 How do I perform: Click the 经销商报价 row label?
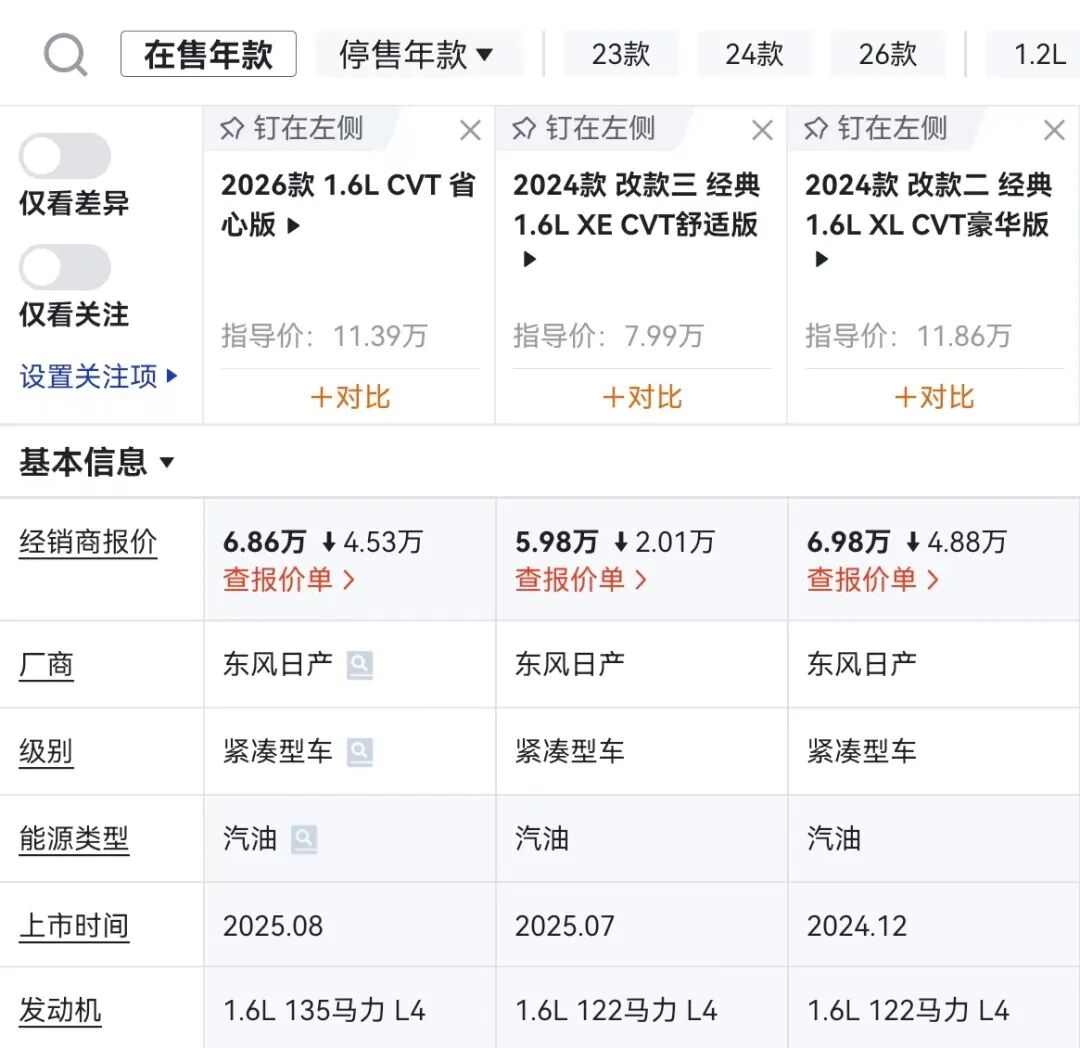click(88, 542)
